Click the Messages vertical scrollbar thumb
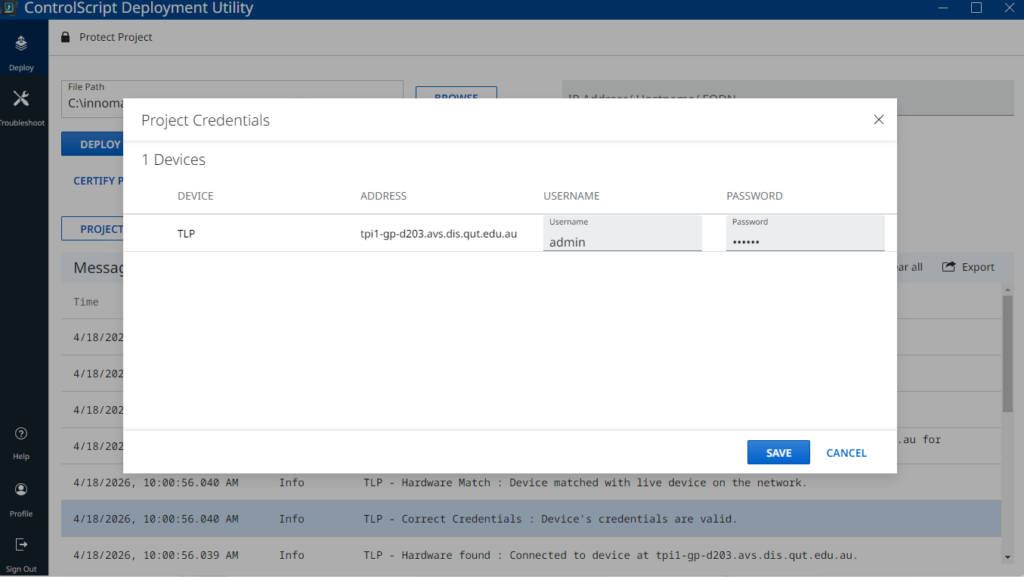The image size is (1024, 577). [x=1007, y=350]
